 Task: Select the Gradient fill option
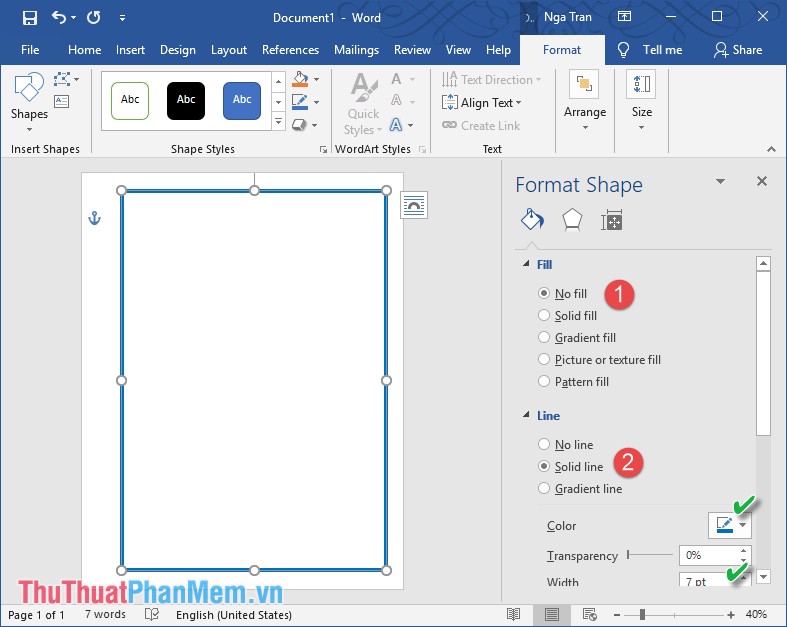(577, 338)
